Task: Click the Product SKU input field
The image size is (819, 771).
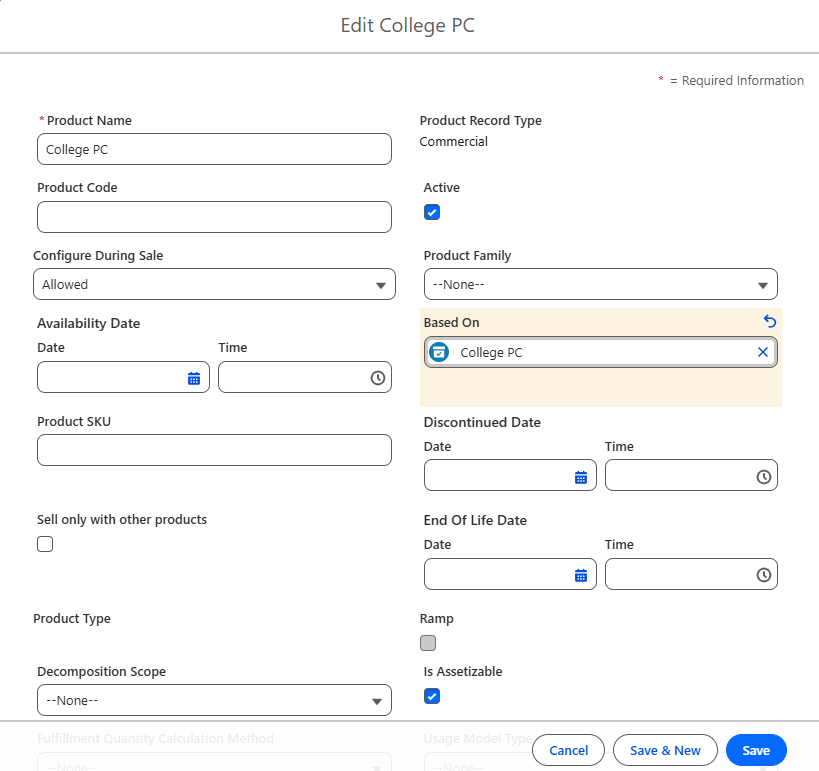Action: point(214,450)
